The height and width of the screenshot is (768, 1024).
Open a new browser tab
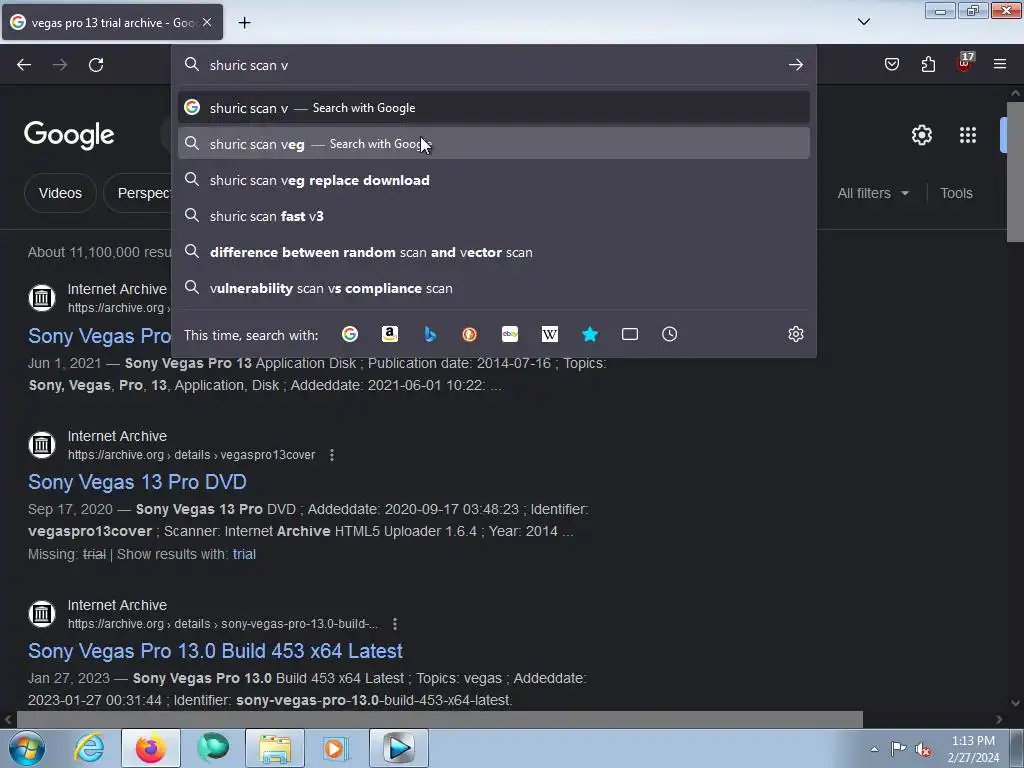(x=244, y=23)
